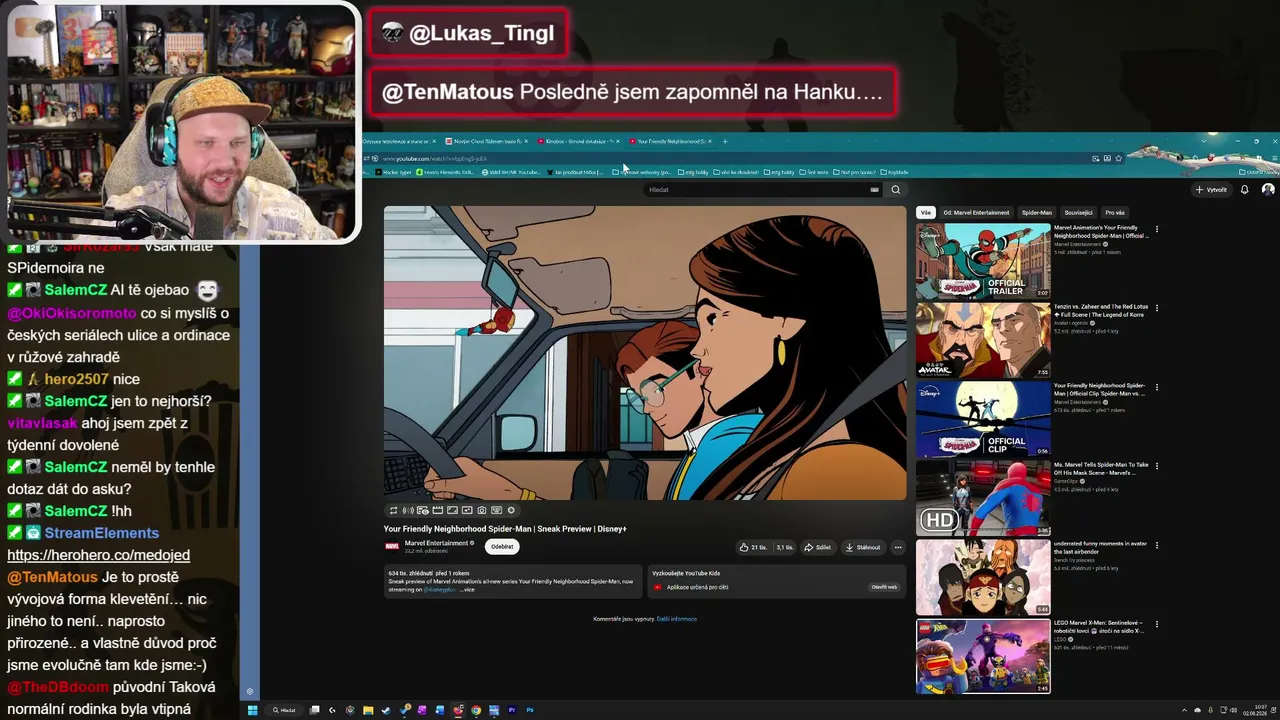Screen dimensions: 1280x720
Task: Click the video title 'Your Friendly Neighborhood Spider-Man | Sneak Preview'
Action: (x=505, y=529)
